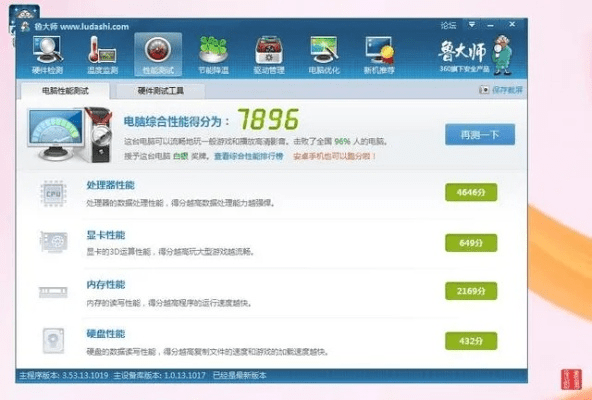The width and height of the screenshot is (592, 400).
Task: Click the small app icon in title bar
Action: 25,26
